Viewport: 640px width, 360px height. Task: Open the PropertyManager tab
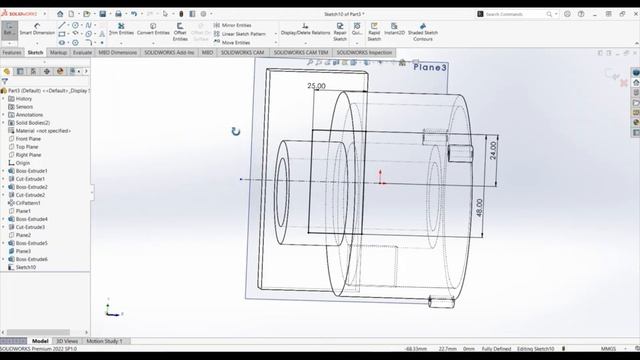20,71
